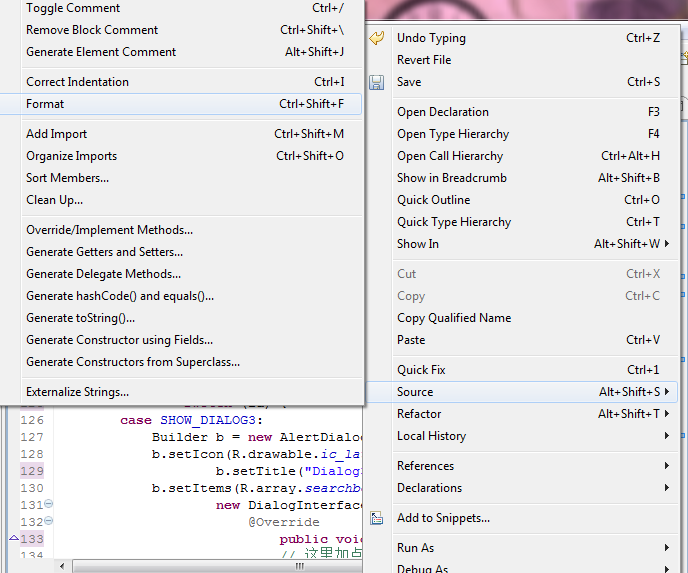Select Save in the context menu
Screen dimensions: 688x573
pos(522,82)
